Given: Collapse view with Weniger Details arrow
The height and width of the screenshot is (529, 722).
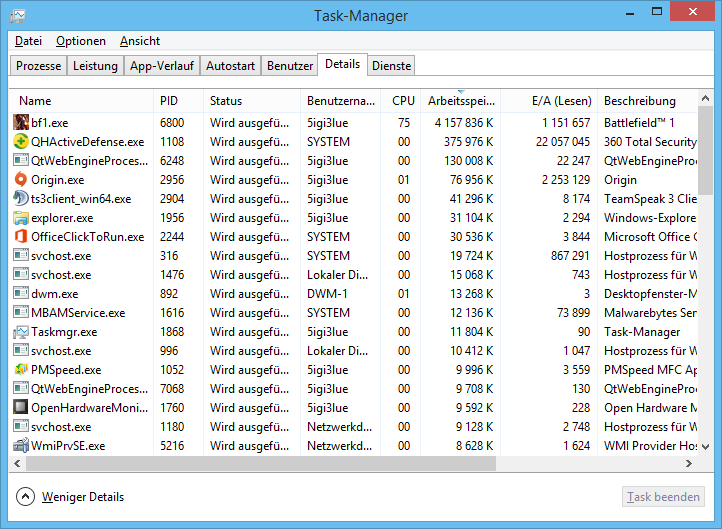Looking at the screenshot, I should [26, 497].
